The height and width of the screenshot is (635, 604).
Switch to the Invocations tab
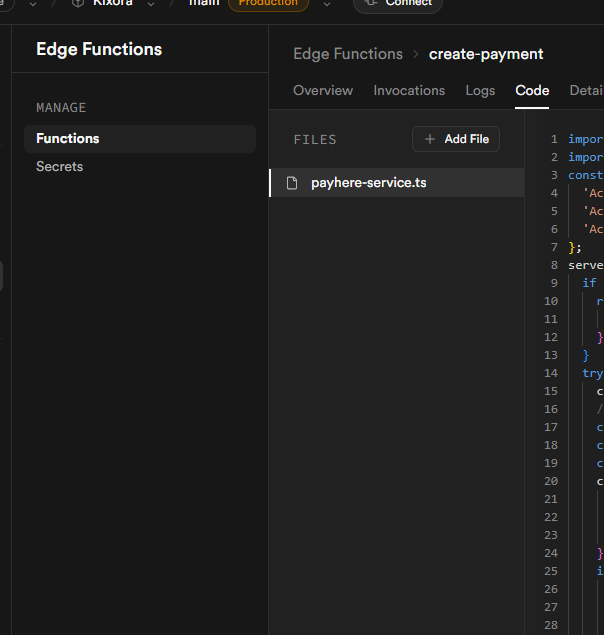[x=409, y=90]
